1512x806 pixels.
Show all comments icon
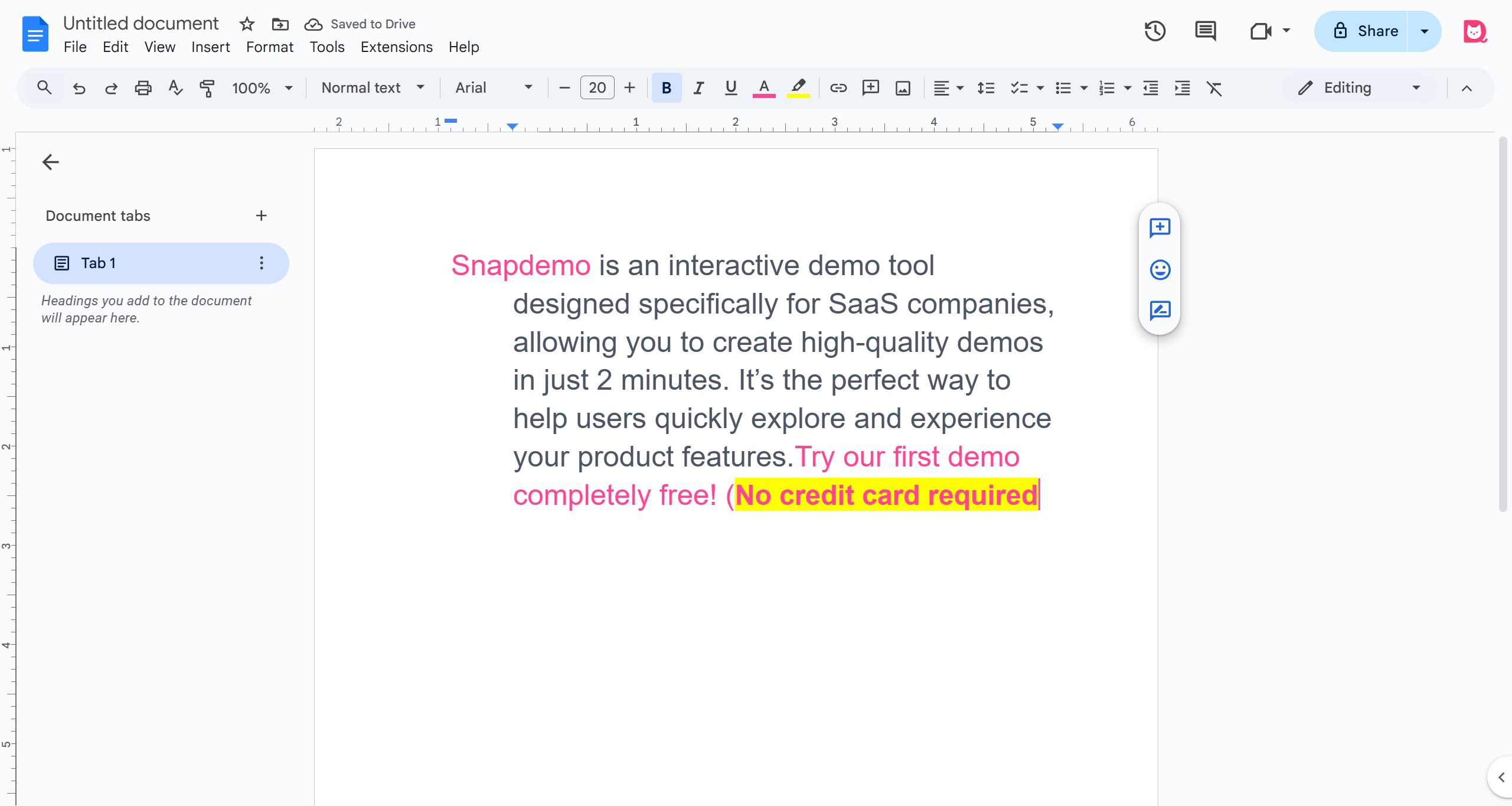[1205, 31]
